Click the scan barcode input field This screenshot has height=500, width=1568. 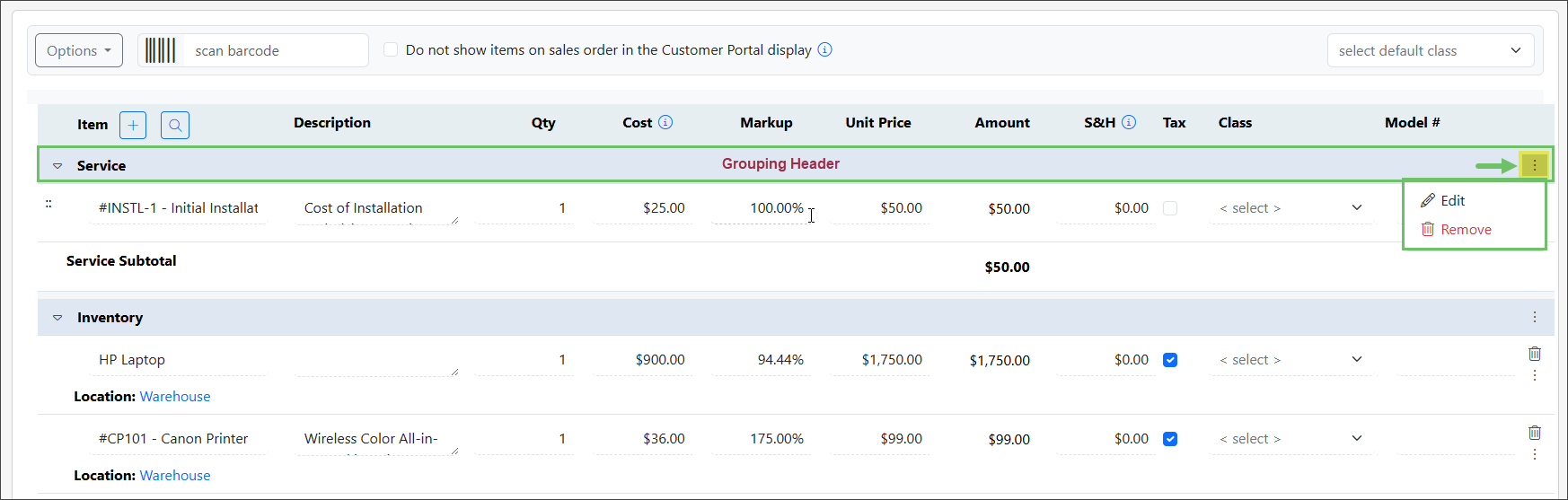pos(277,50)
